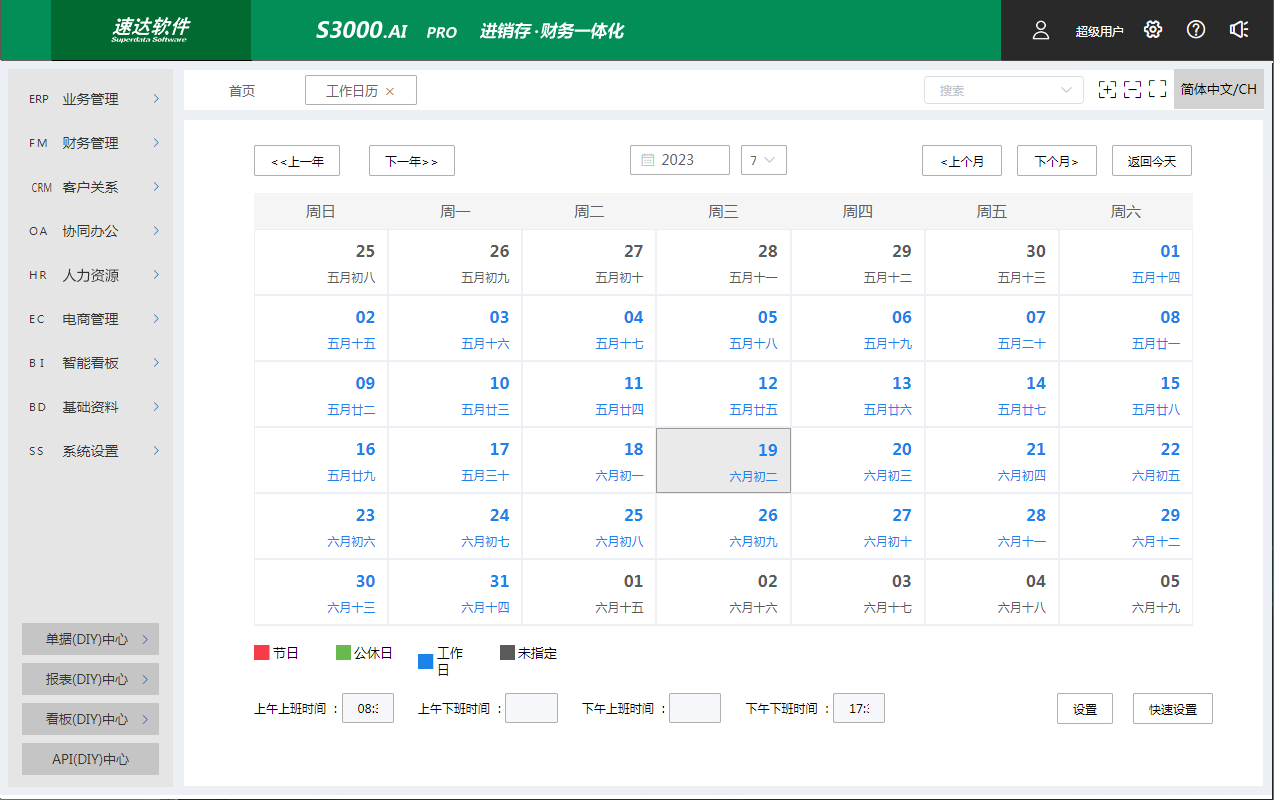Open the month dropdown showing 7

(x=764, y=160)
